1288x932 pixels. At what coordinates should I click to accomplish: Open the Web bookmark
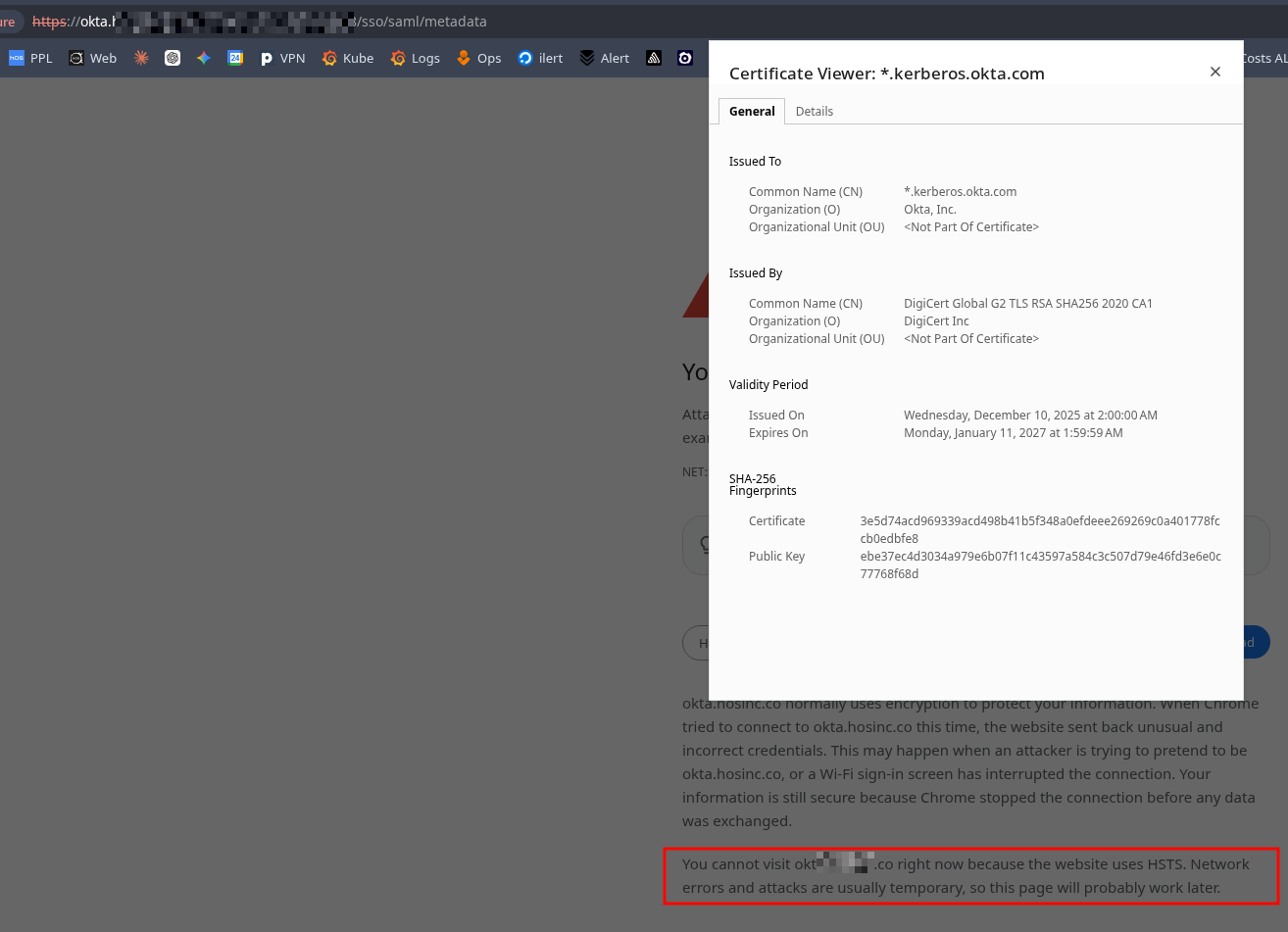pos(93,59)
